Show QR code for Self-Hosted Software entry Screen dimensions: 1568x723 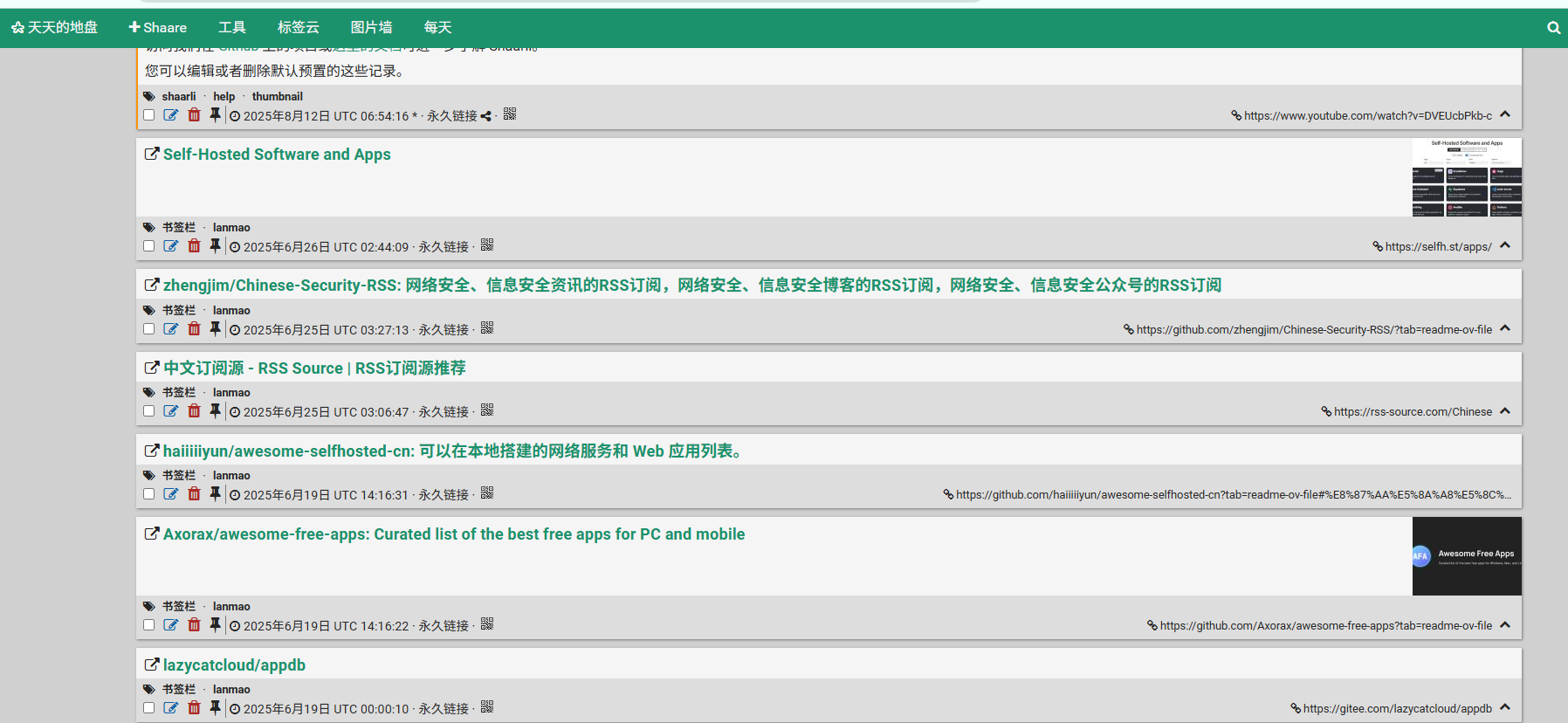tap(487, 245)
